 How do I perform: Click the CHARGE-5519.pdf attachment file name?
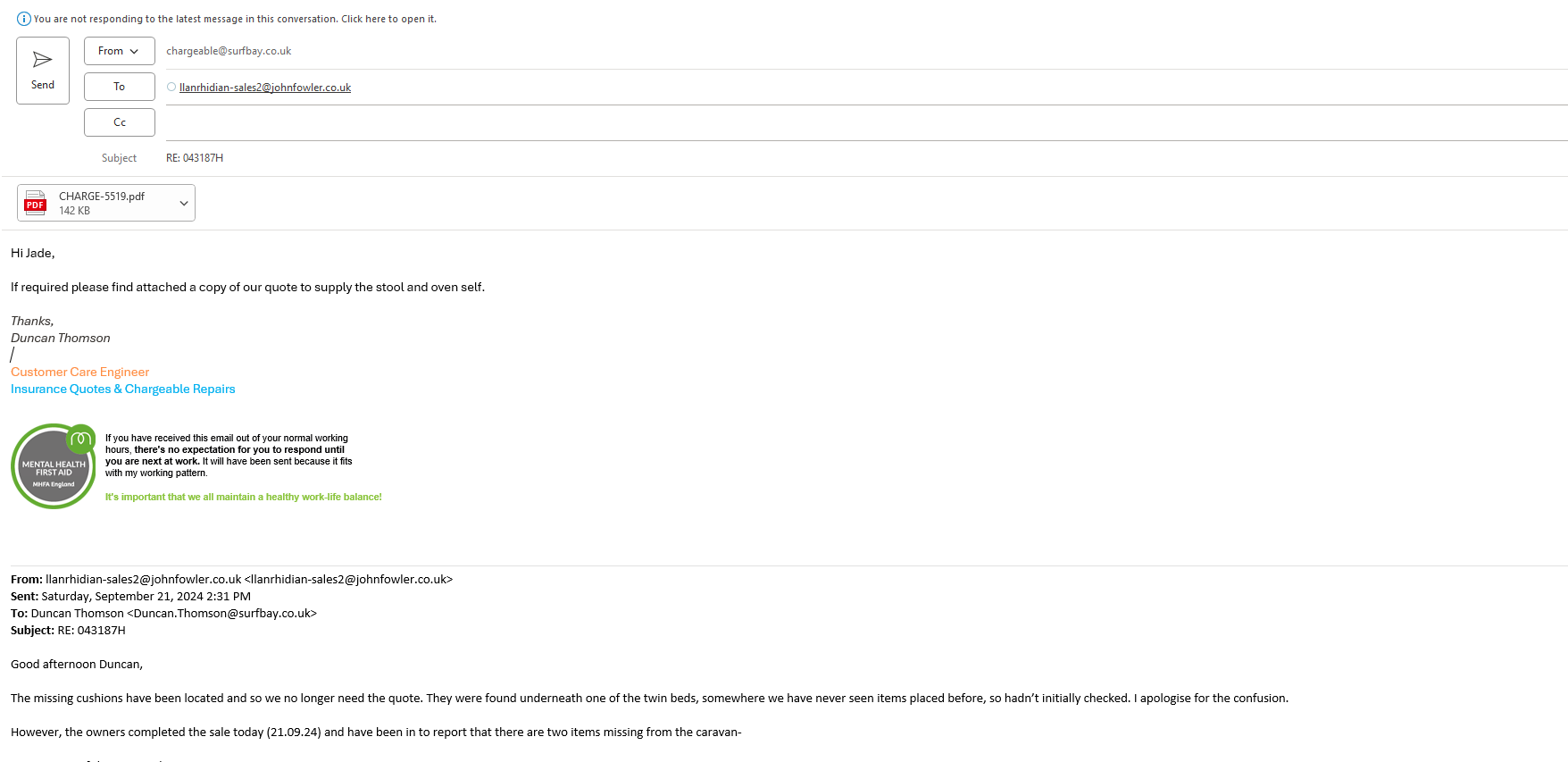point(102,197)
